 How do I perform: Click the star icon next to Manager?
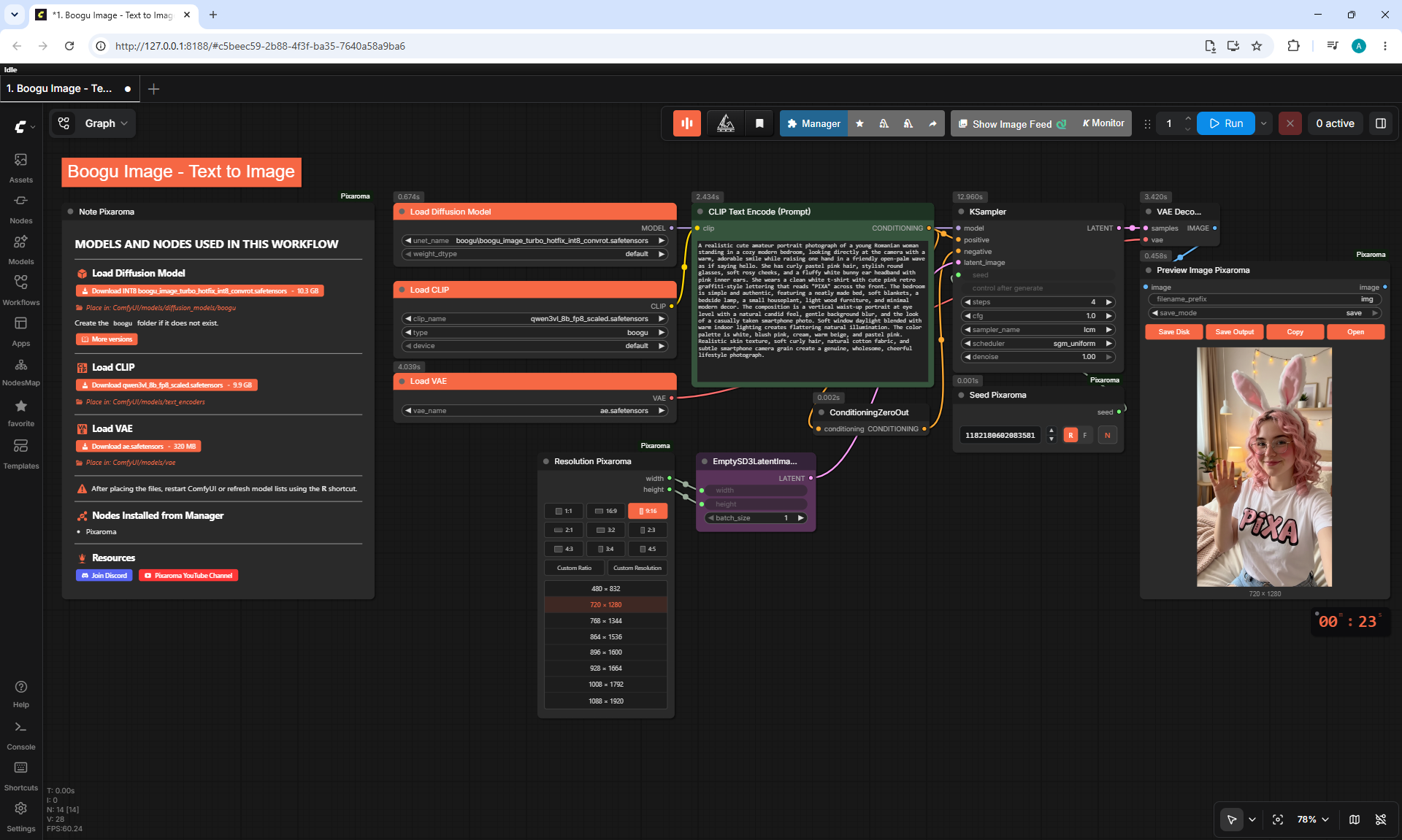coord(859,123)
